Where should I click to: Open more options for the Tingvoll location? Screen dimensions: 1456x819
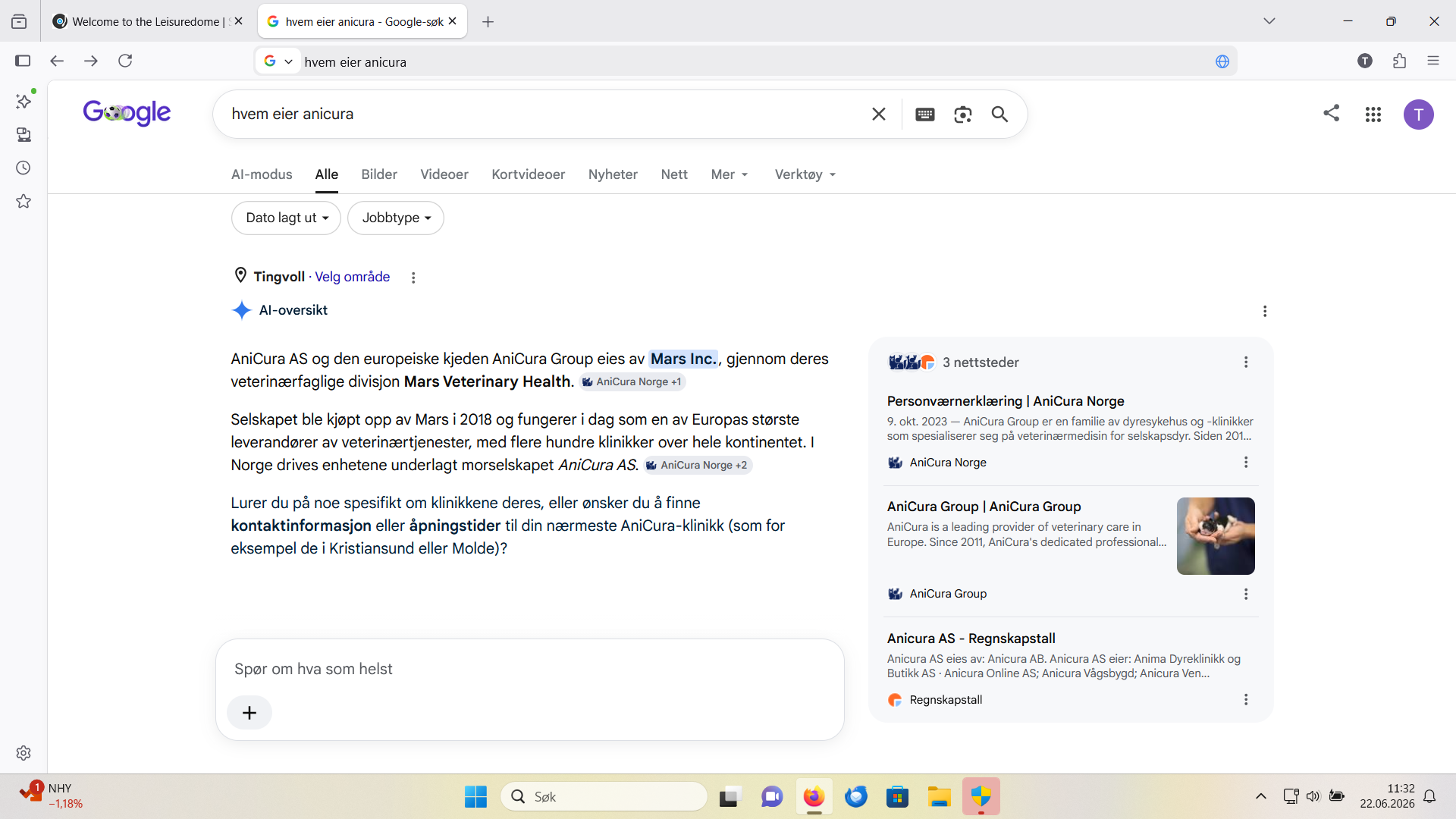coord(413,278)
